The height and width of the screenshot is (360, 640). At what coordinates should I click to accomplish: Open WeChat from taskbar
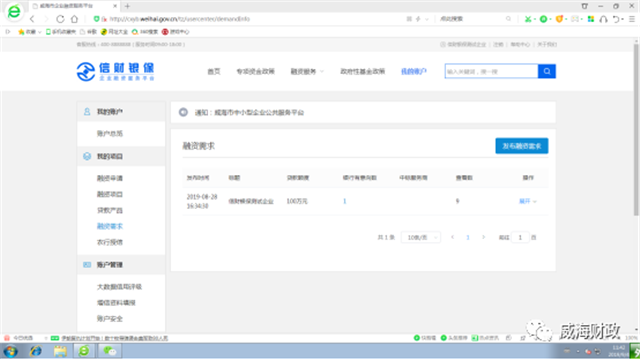[109, 351]
